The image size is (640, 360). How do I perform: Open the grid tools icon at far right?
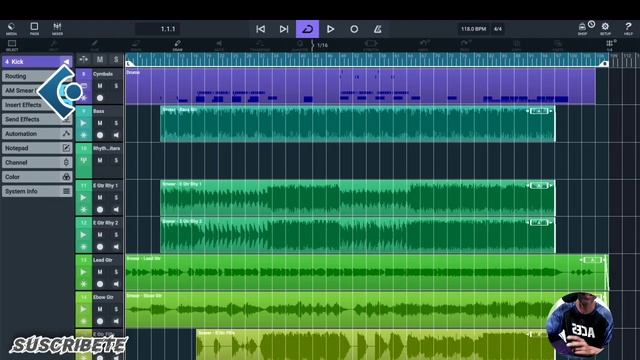coord(610,45)
